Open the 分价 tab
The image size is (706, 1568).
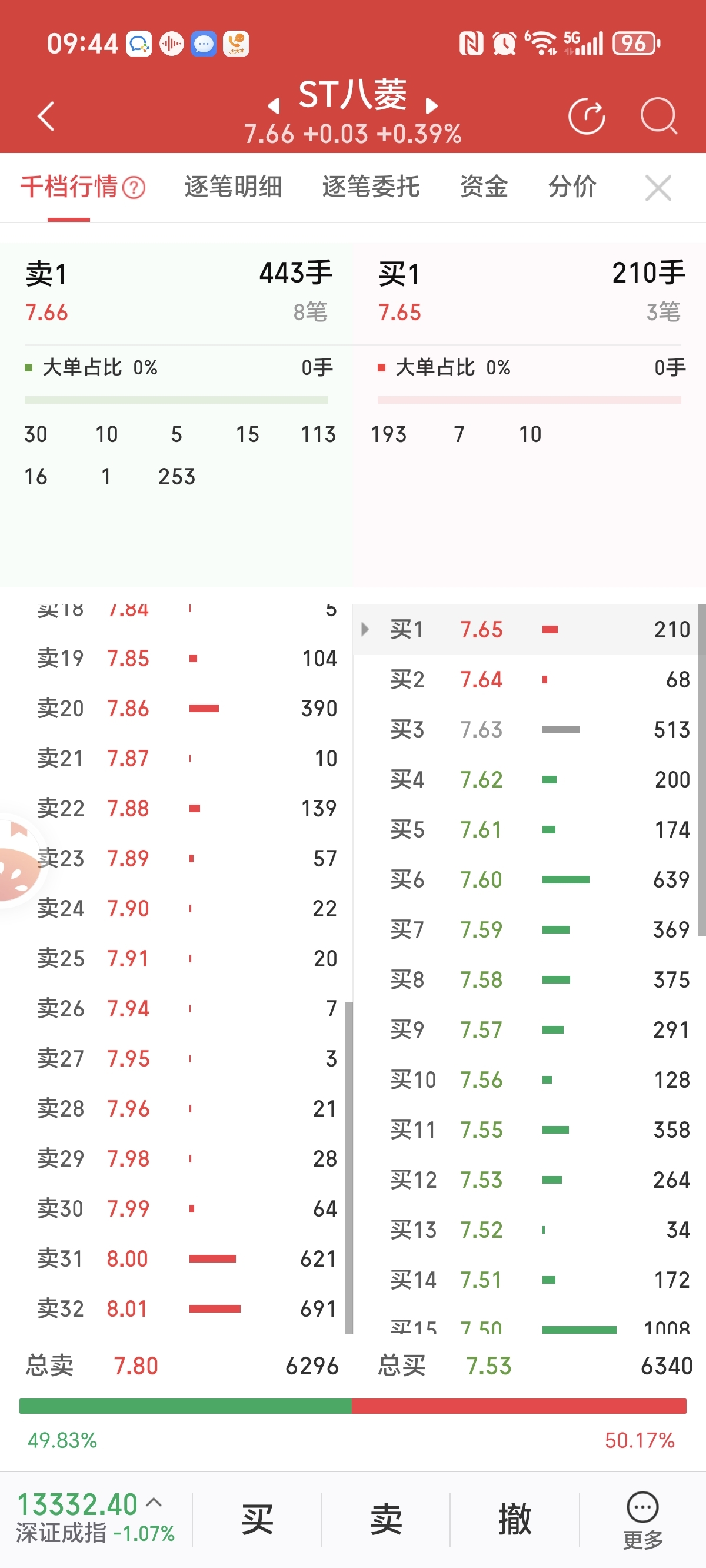click(x=572, y=186)
